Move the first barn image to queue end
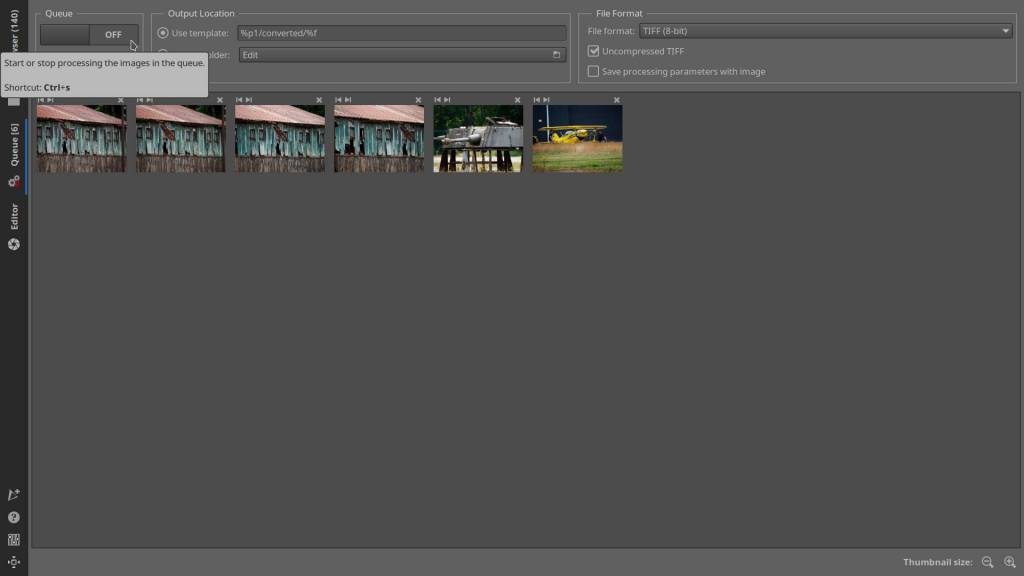 [51, 100]
